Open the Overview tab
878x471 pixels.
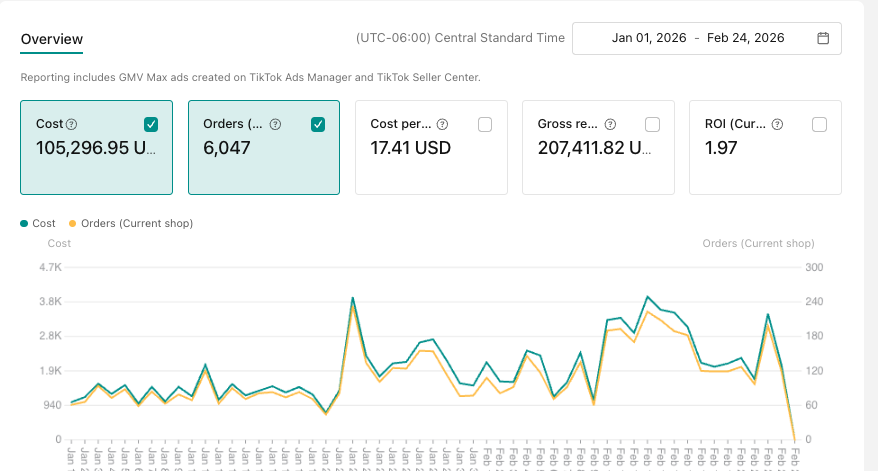point(52,39)
